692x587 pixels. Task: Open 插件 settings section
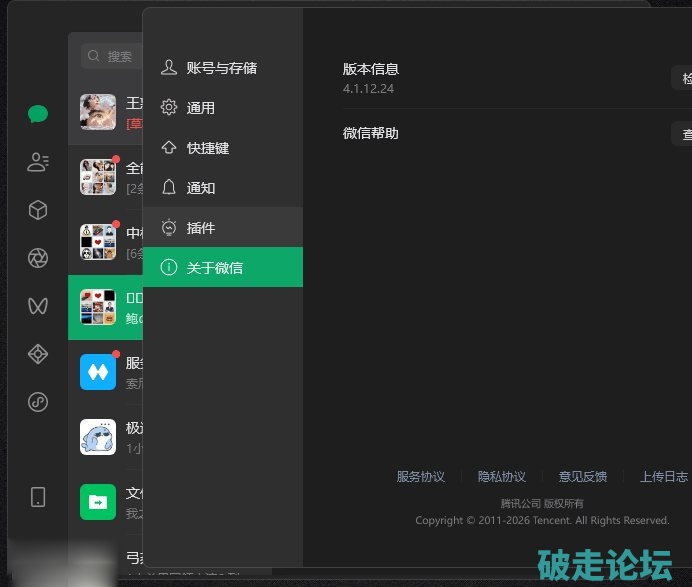tap(223, 227)
